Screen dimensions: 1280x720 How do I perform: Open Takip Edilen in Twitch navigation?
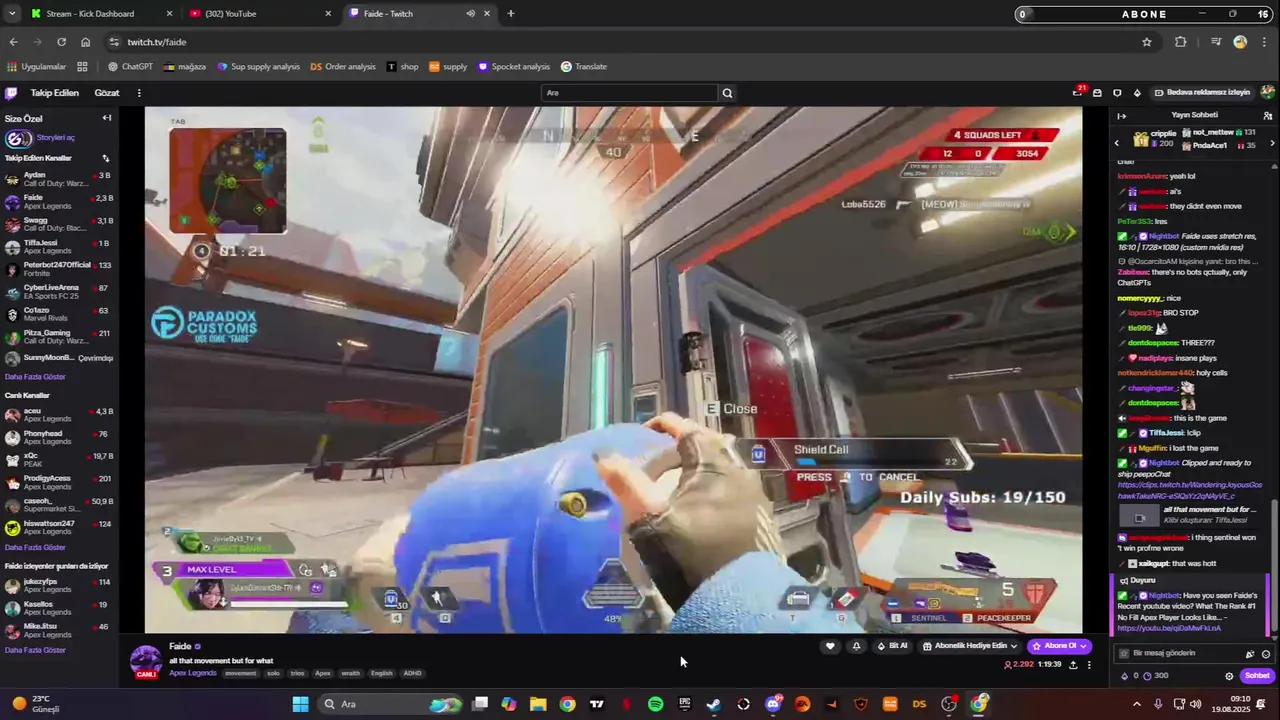pyautogui.click(x=54, y=93)
